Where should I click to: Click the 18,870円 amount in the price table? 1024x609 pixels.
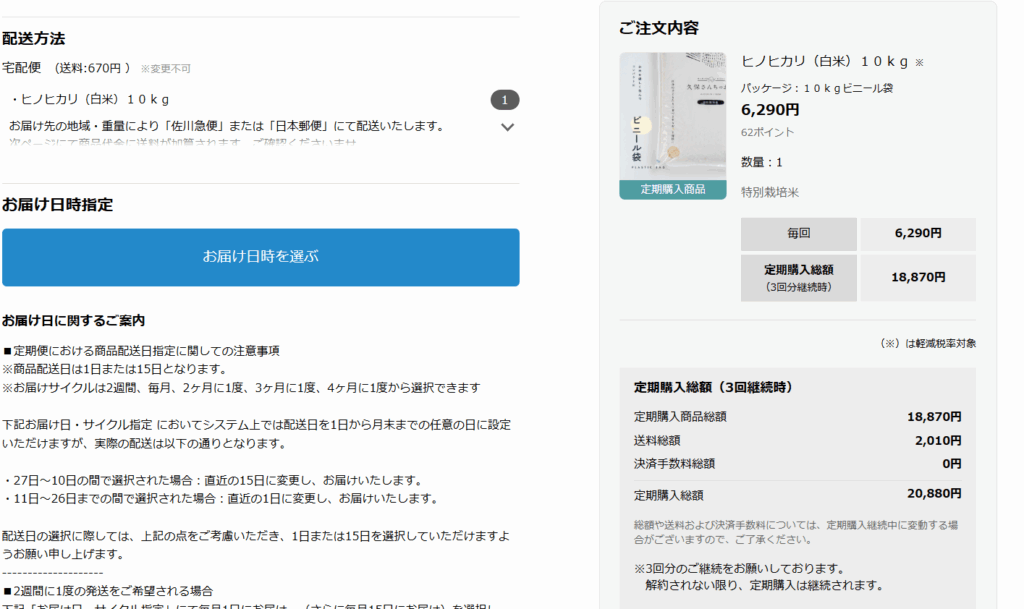point(917,278)
